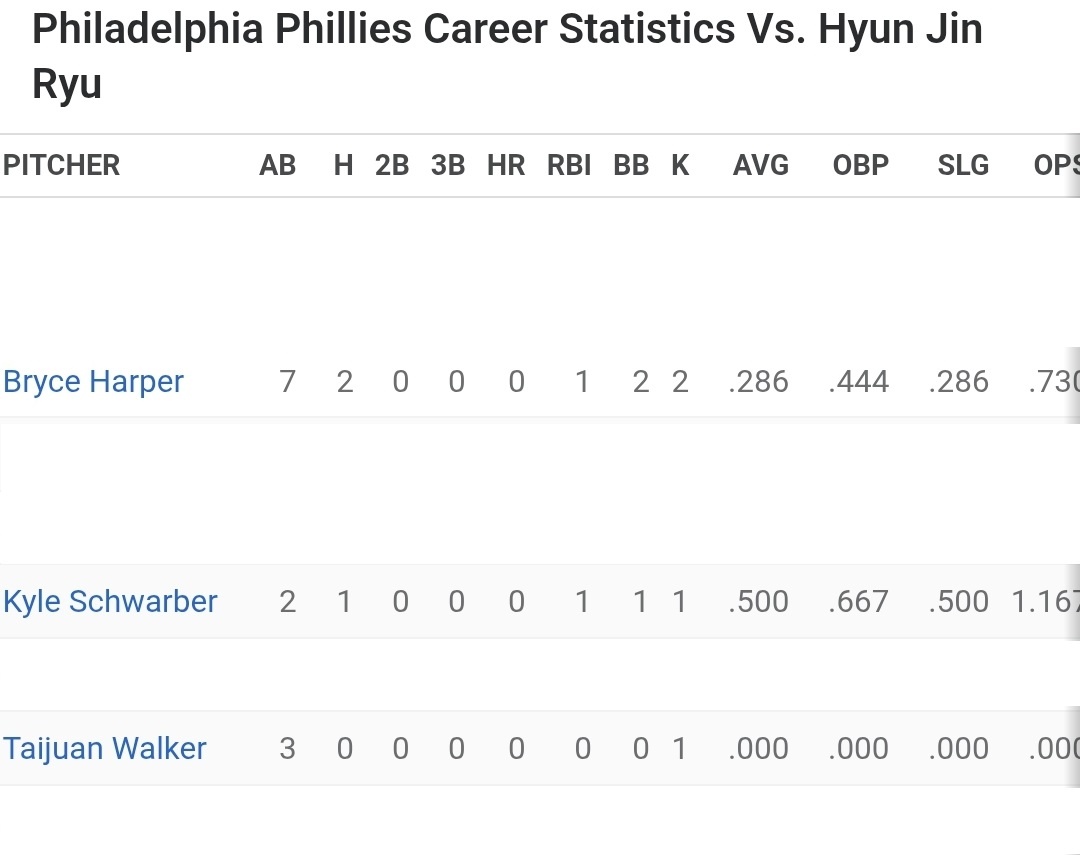This screenshot has width=1080, height=855.
Task: Open Bryce Harper's player page
Action: coord(94,382)
